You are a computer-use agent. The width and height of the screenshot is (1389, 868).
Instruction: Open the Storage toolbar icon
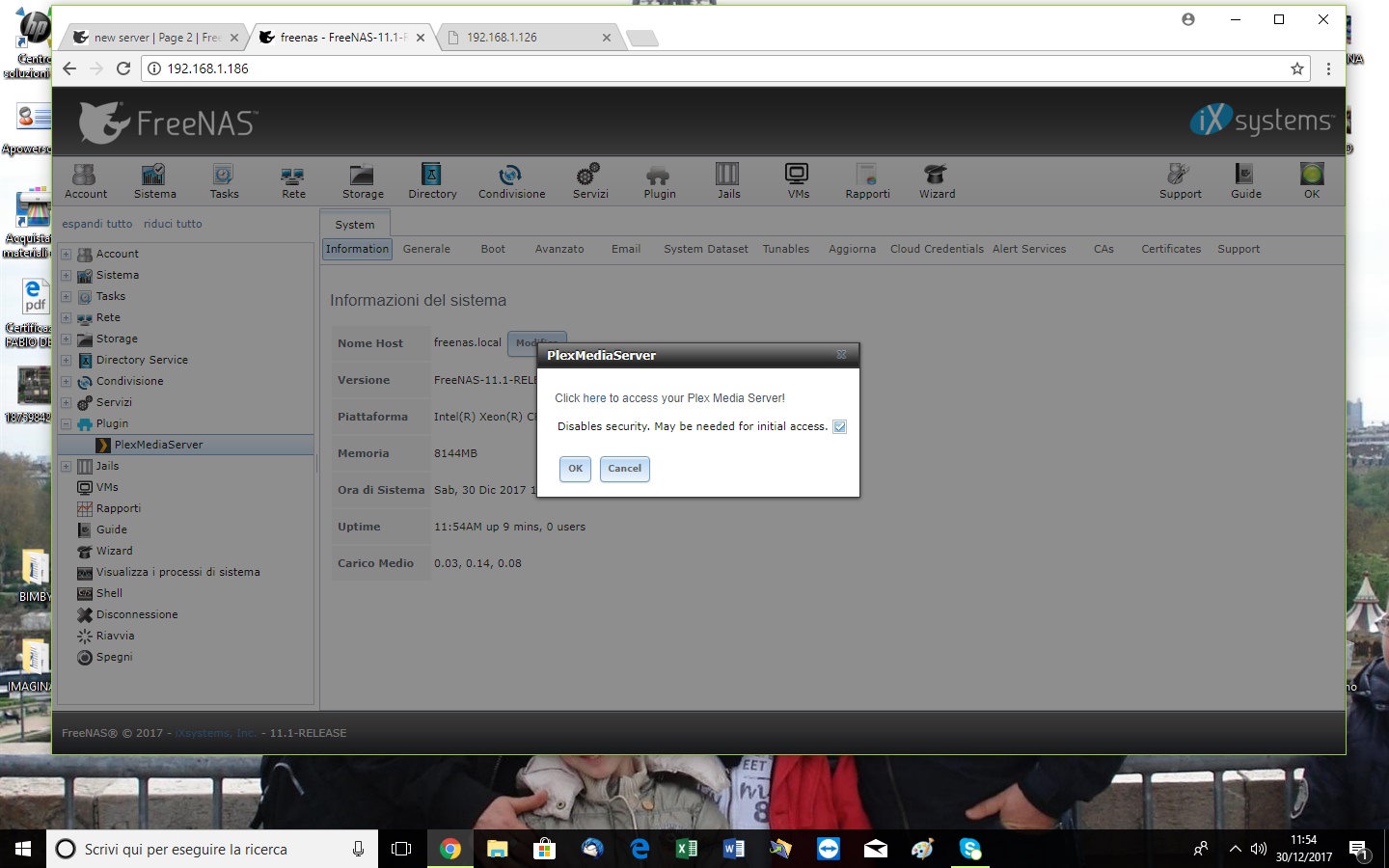click(363, 181)
